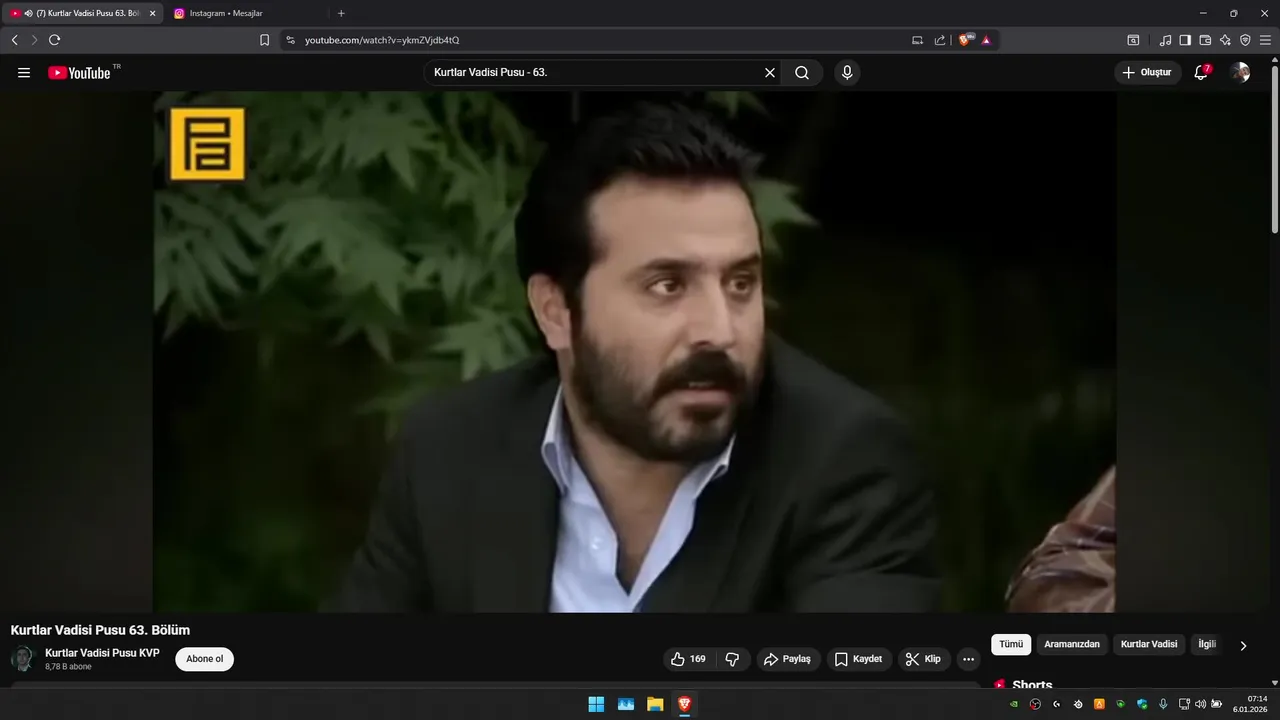1280x720 pixels.
Task: Reload the current page
Action: (55, 40)
